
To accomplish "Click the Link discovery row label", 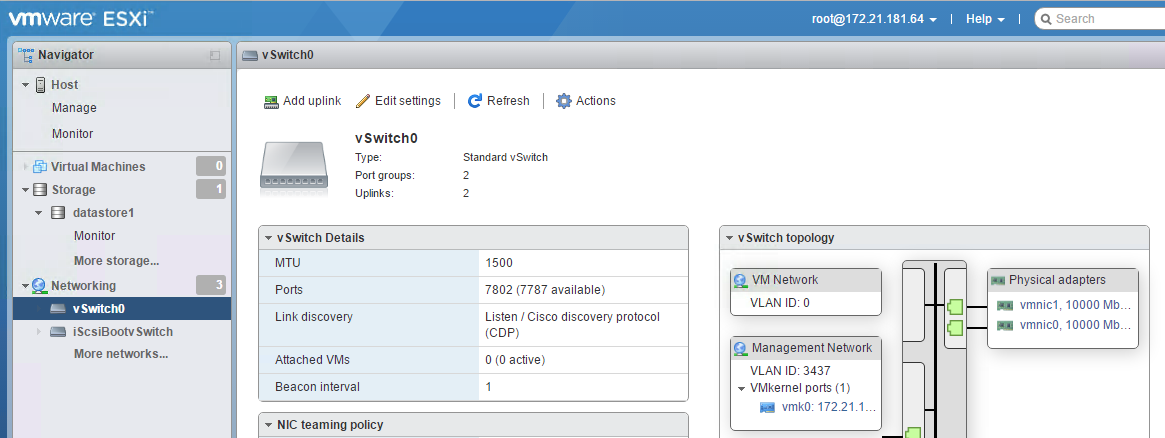I will (314, 317).
